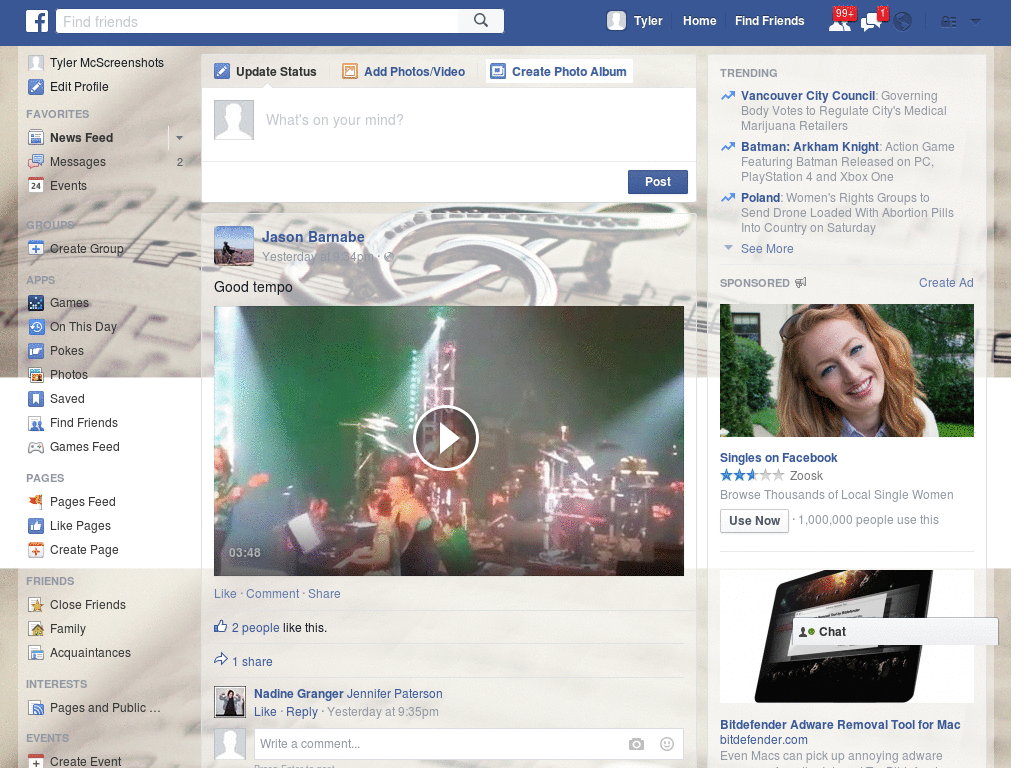Screen dimensions: 1024x768
Task: Go to Home in top bar
Action: pyautogui.click(x=699, y=21)
